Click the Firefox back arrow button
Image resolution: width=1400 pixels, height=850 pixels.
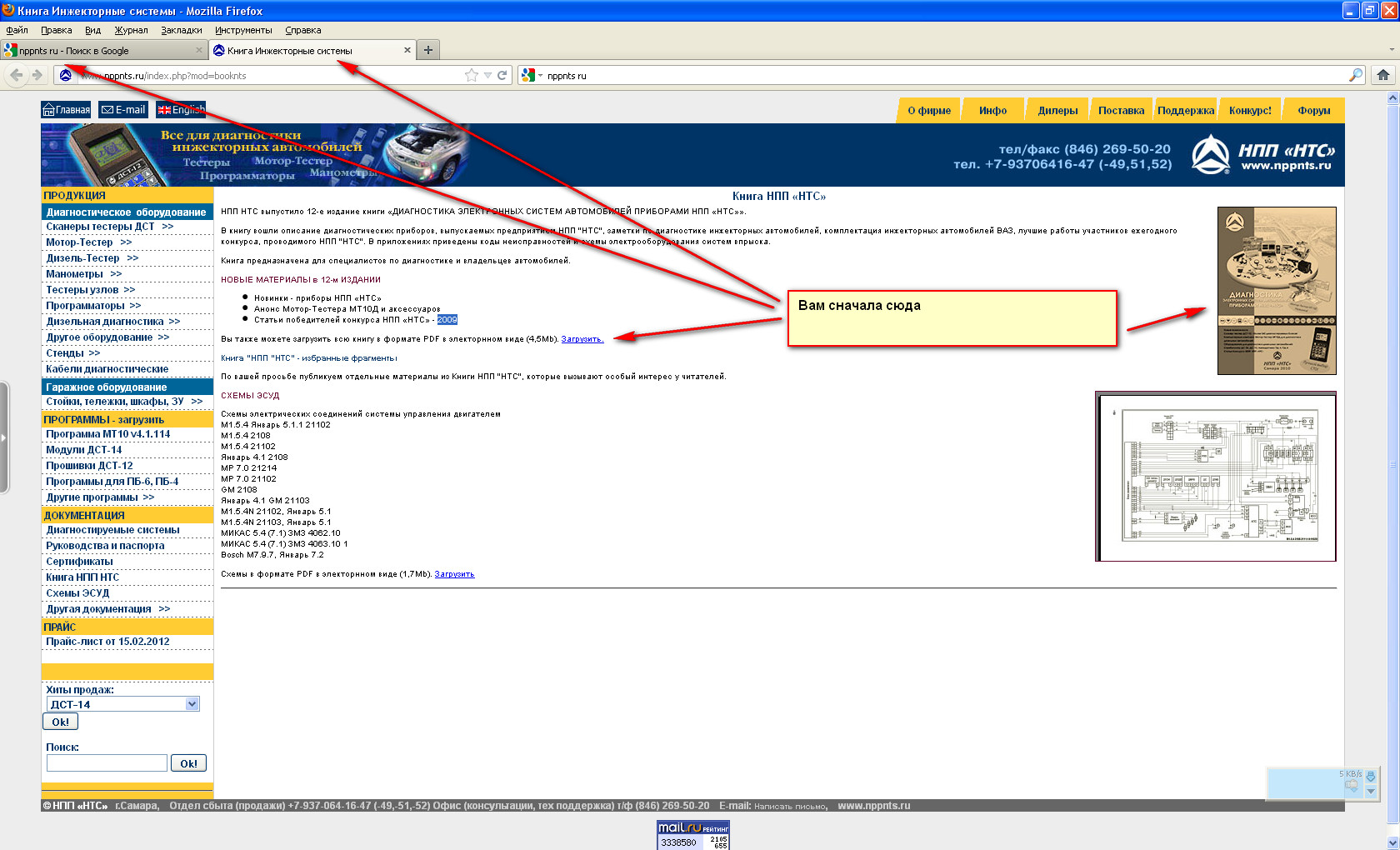click(16, 75)
